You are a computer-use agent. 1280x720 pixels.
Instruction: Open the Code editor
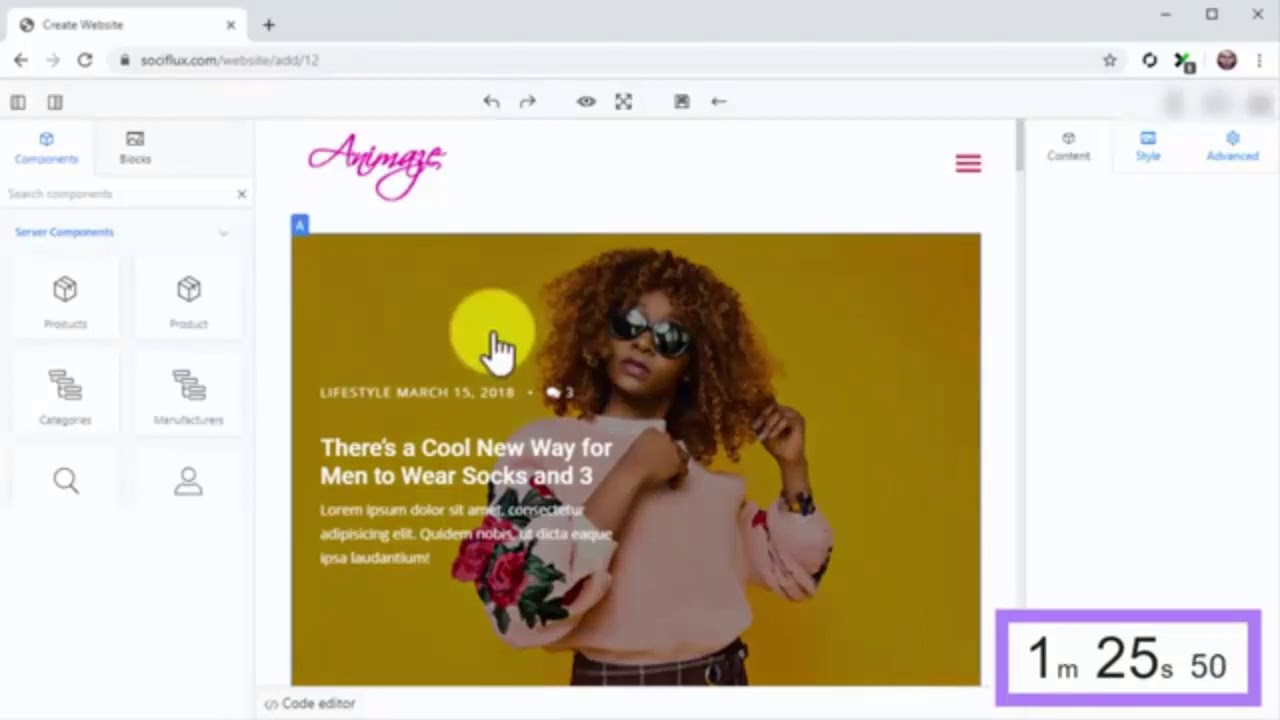[309, 704]
